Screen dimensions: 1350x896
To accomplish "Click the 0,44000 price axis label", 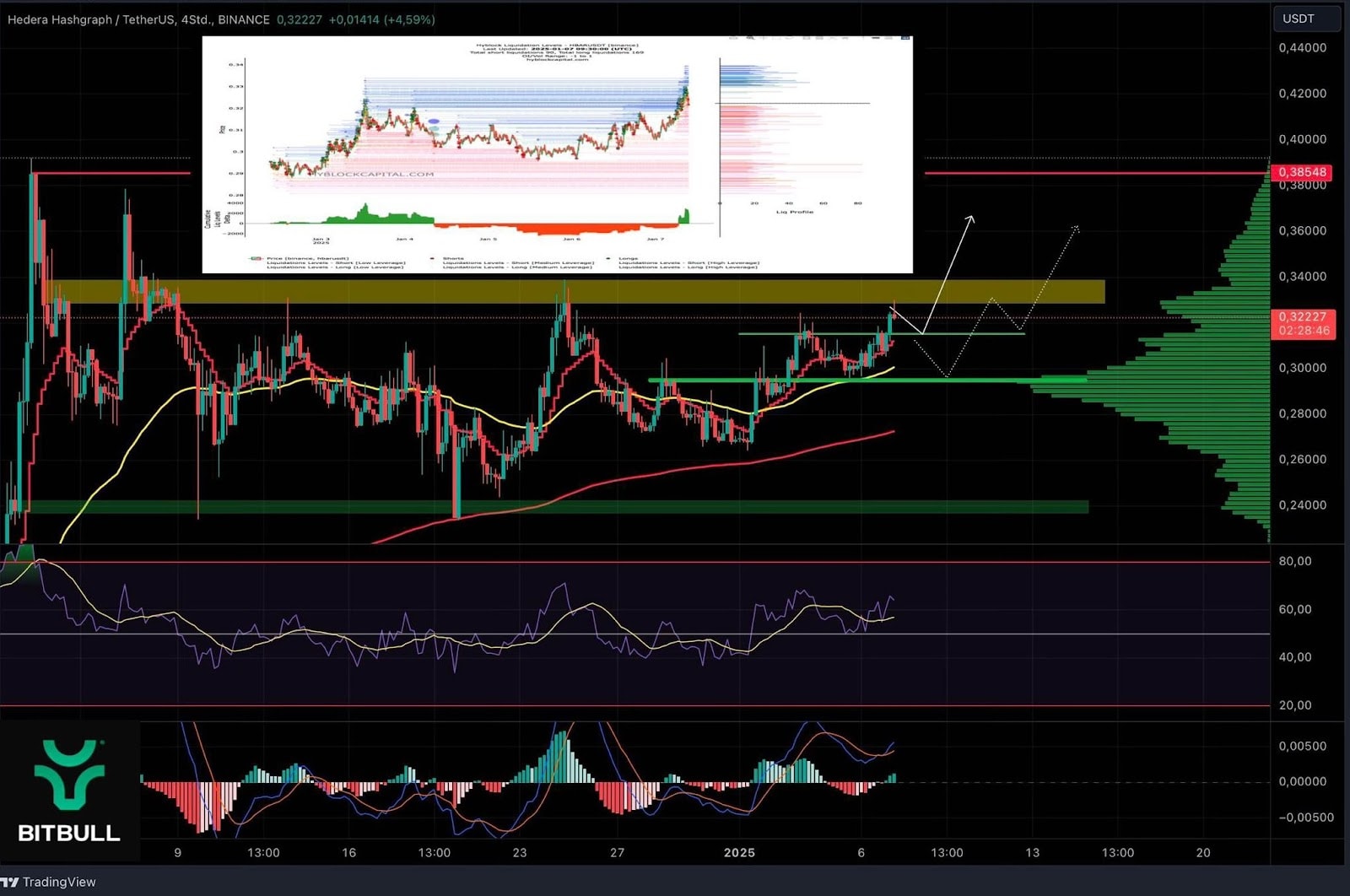I will click(x=1303, y=48).
